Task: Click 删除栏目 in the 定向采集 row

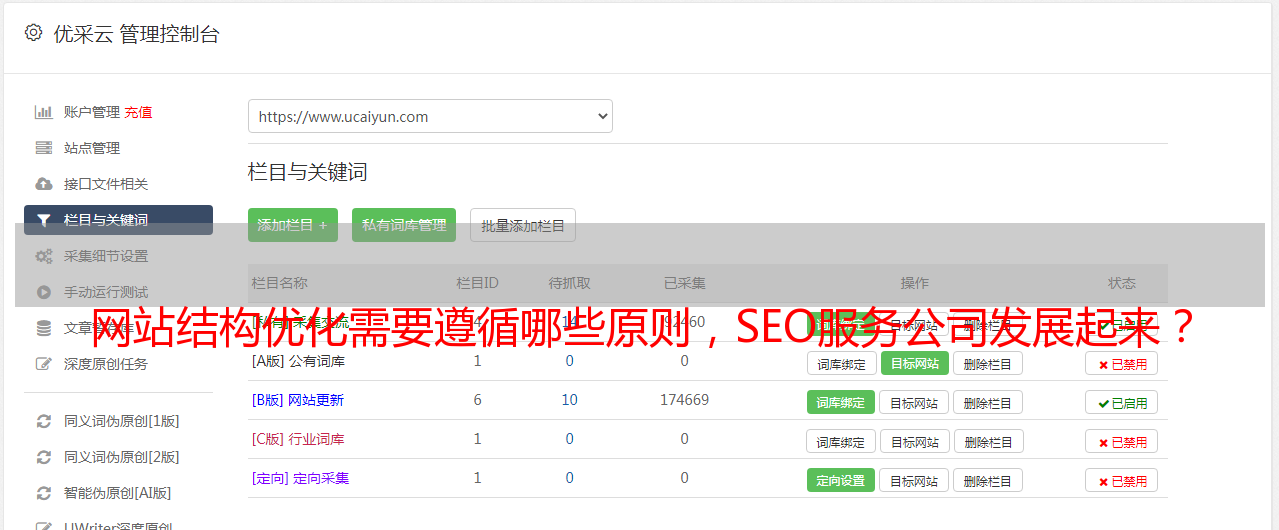Action: pos(987,480)
